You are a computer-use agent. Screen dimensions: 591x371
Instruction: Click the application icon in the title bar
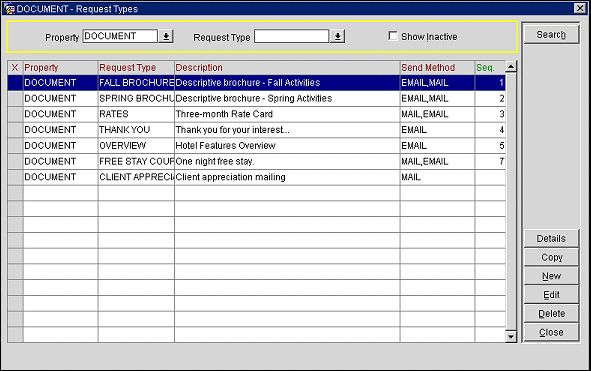9,8
